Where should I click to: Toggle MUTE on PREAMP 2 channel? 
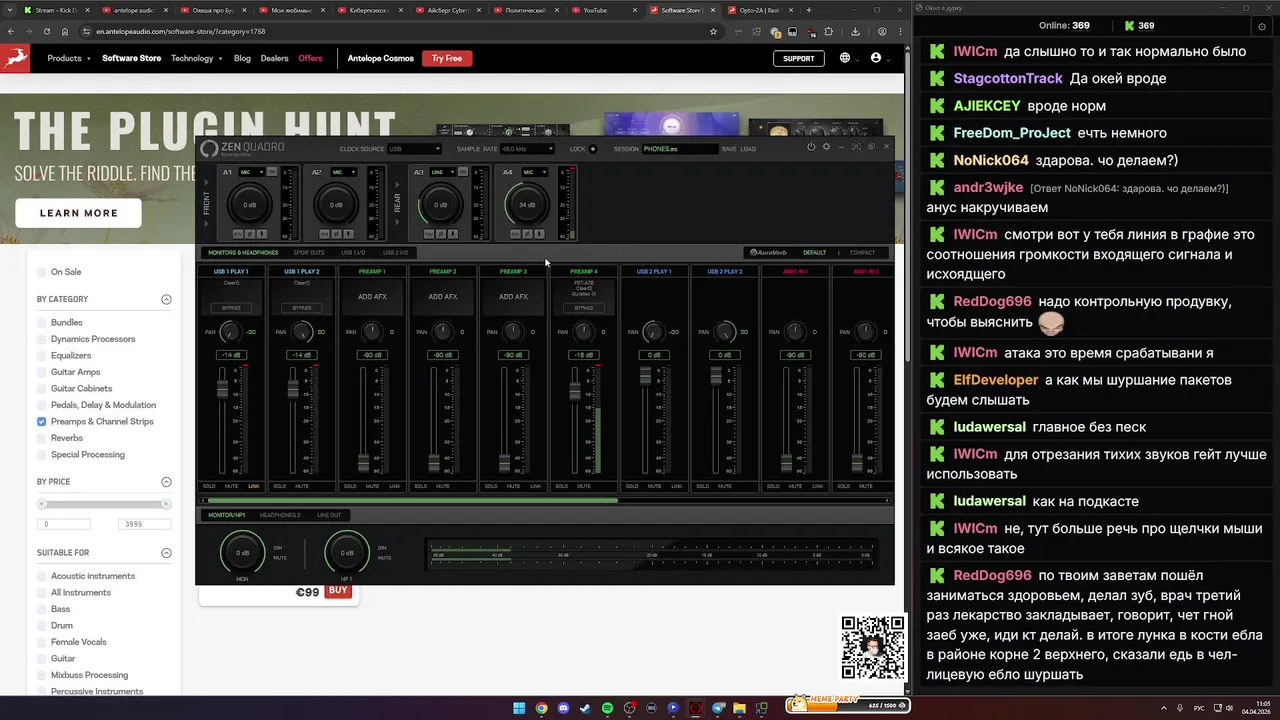point(443,486)
